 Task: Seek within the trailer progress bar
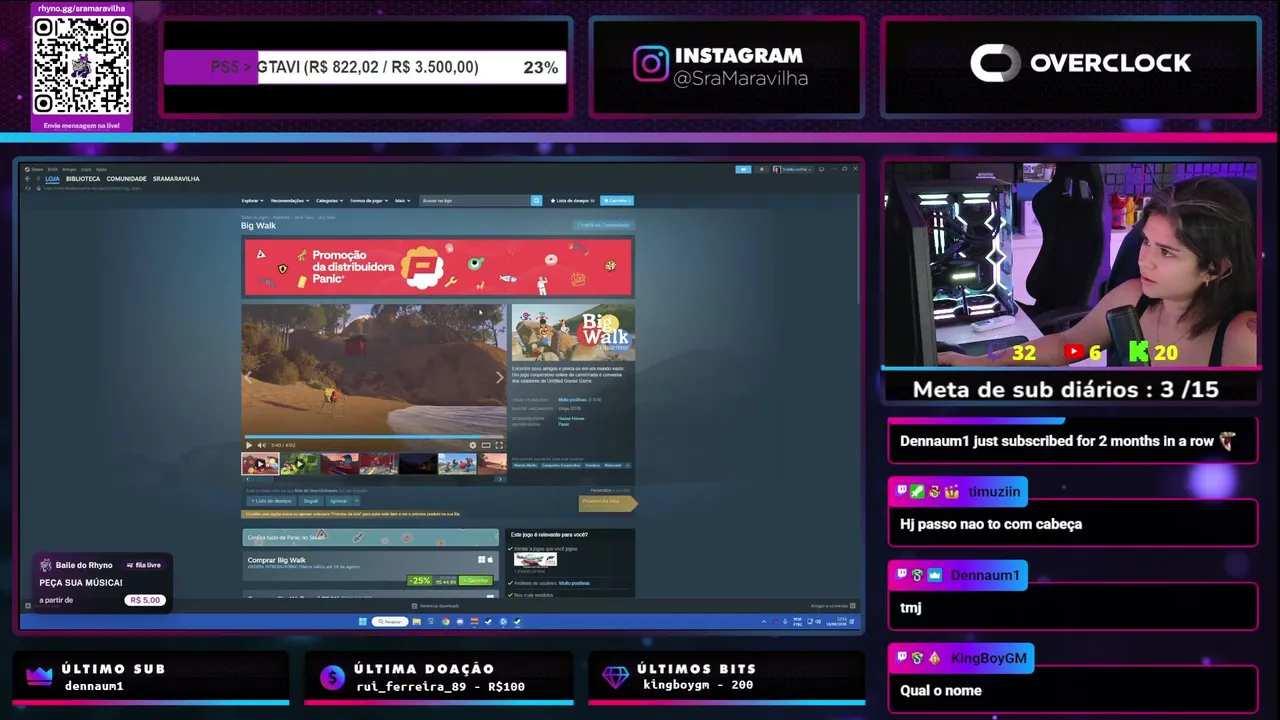click(x=374, y=437)
